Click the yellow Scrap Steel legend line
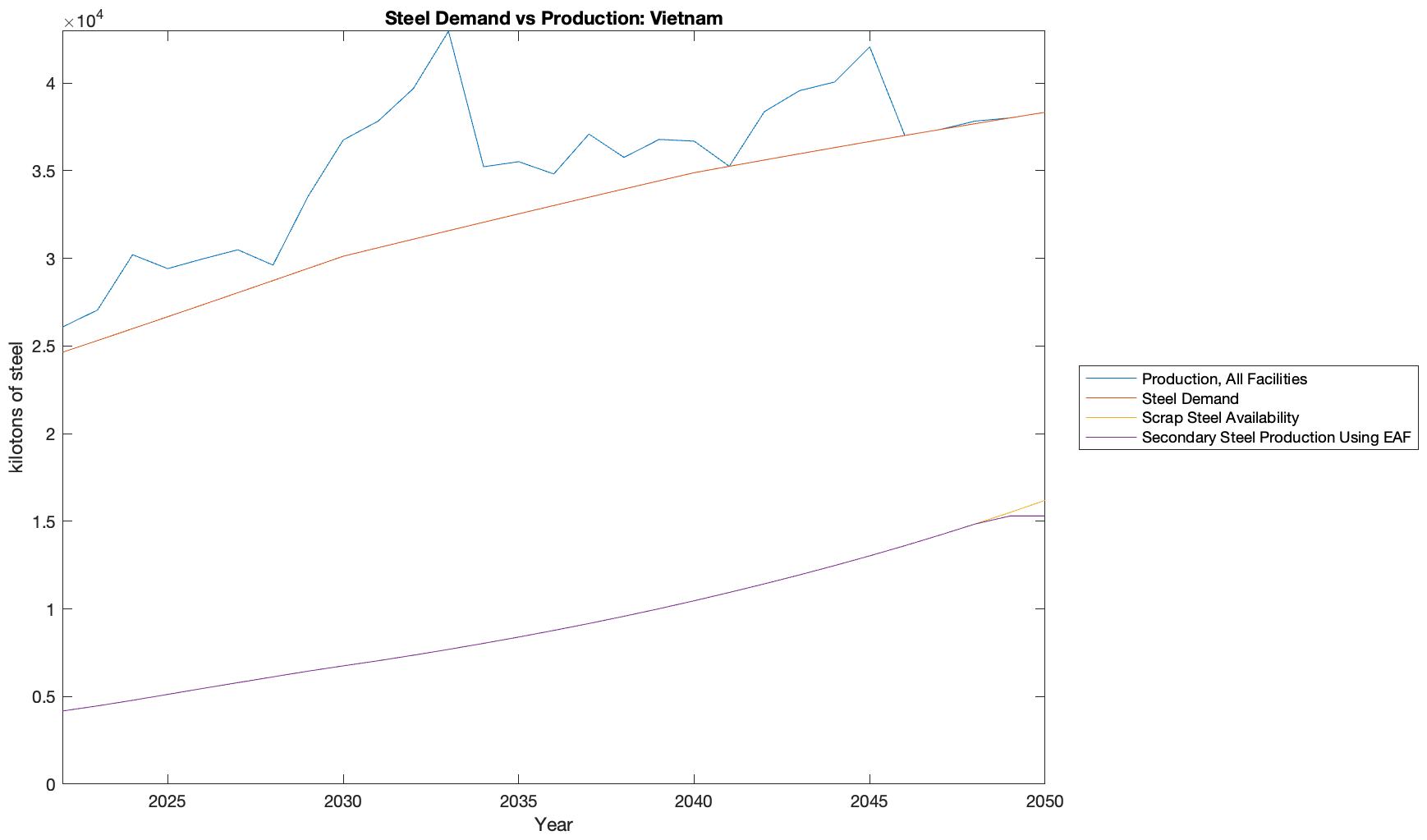Screen dimensions: 1427x840 [x=1111, y=418]
